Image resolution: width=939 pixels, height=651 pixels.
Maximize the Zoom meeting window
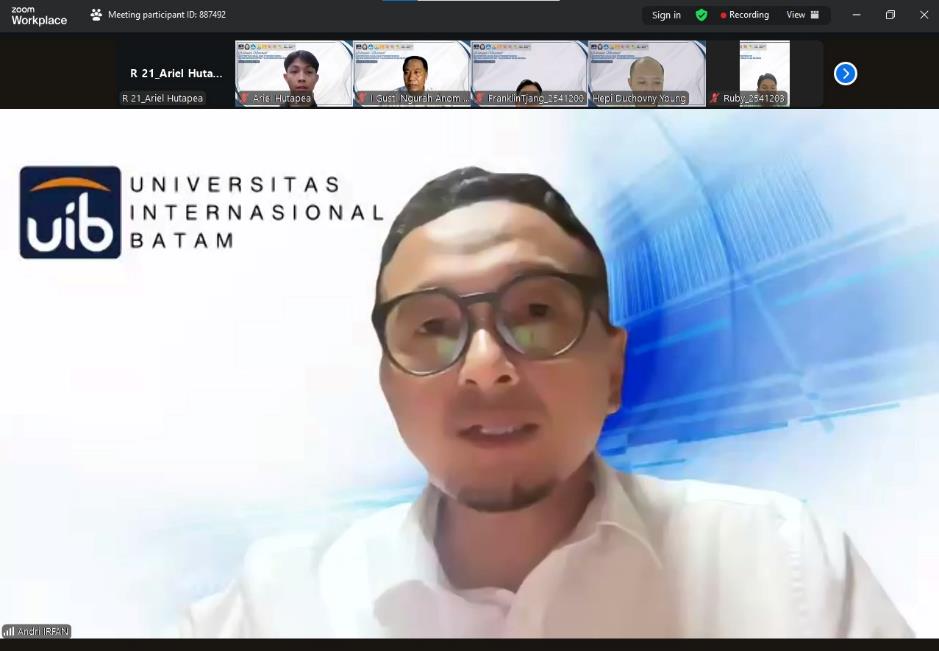(890, 15)
